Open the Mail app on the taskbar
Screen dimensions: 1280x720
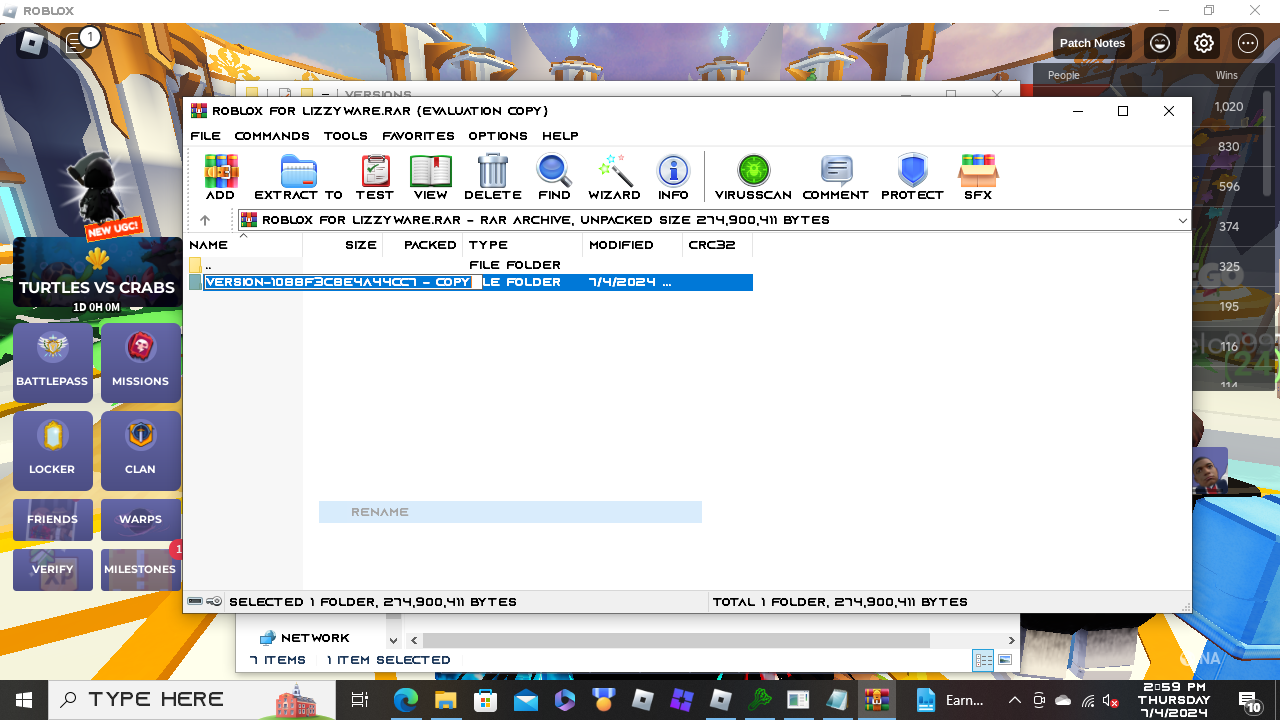525,700
